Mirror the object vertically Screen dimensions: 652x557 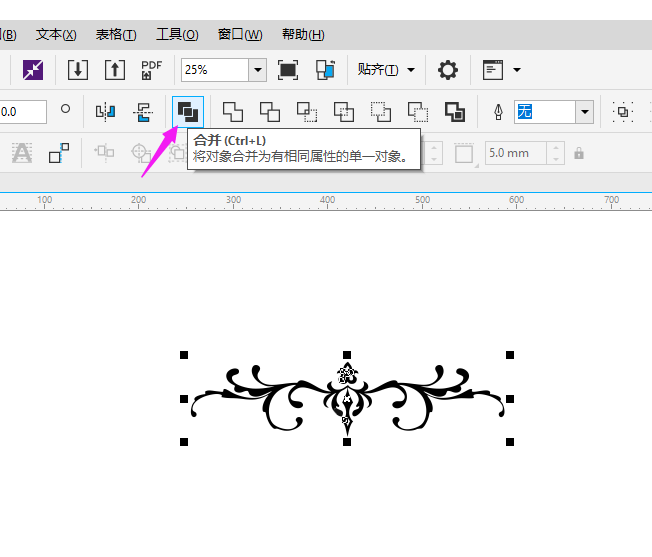(x=143, y=112)
